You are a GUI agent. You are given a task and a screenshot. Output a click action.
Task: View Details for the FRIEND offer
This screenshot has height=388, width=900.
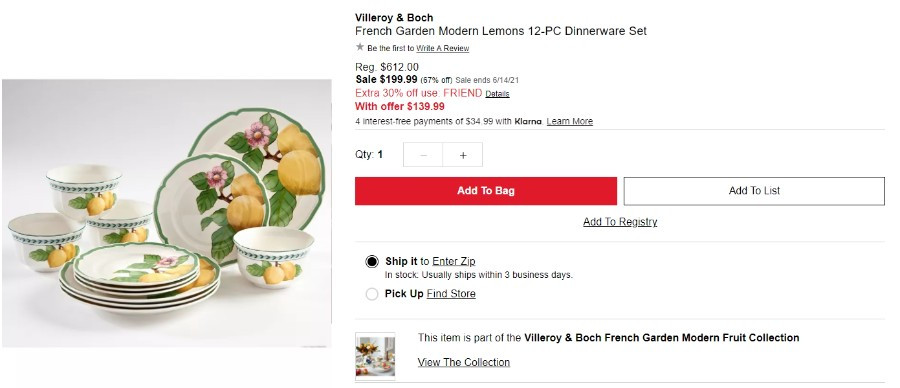(497, 94)
